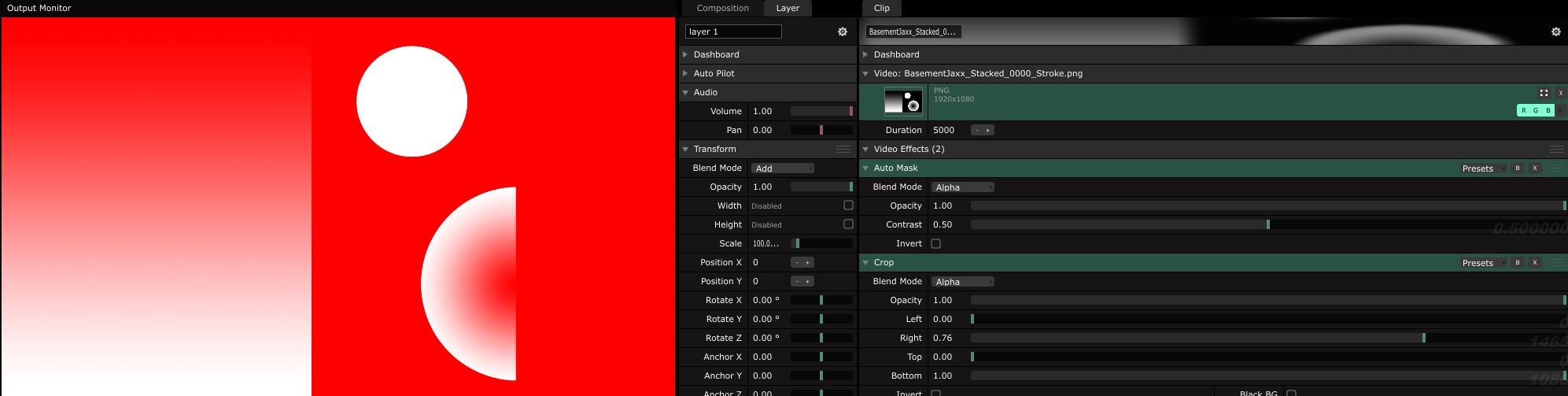Click the B bypass button on Auto Mask
Image resolution: width=1568 pixels, height=396 pixels.
pyautogui.click(x=1518, y=168)
